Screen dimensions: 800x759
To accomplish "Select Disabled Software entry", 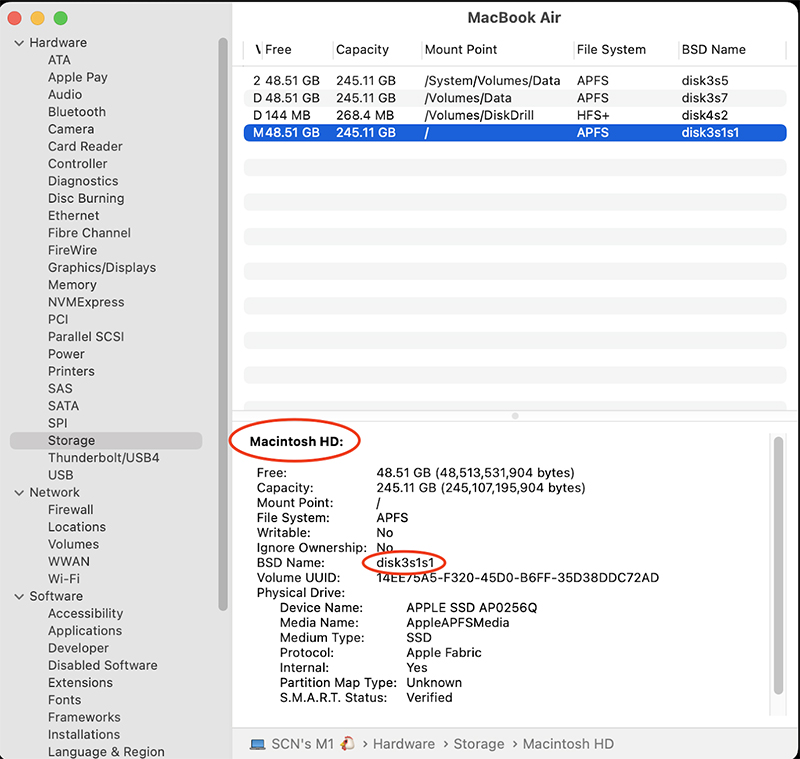I will (x=103, y=666).
